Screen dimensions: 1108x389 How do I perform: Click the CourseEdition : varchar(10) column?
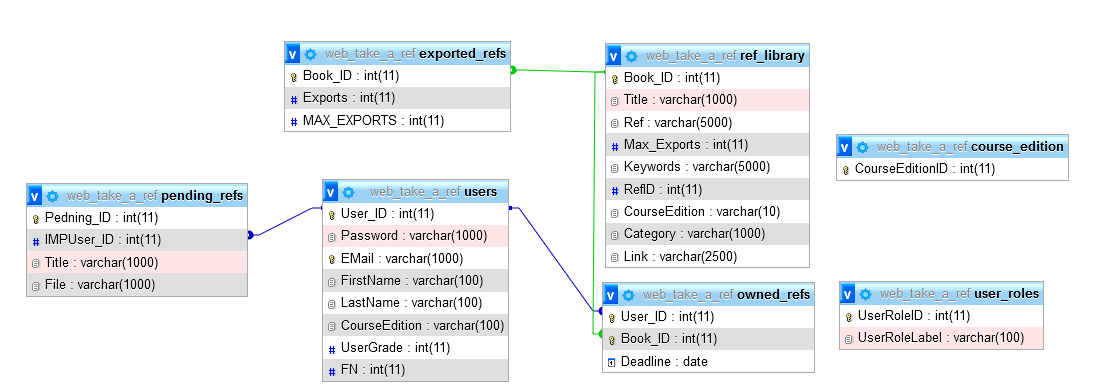click(x=707, y=211)
